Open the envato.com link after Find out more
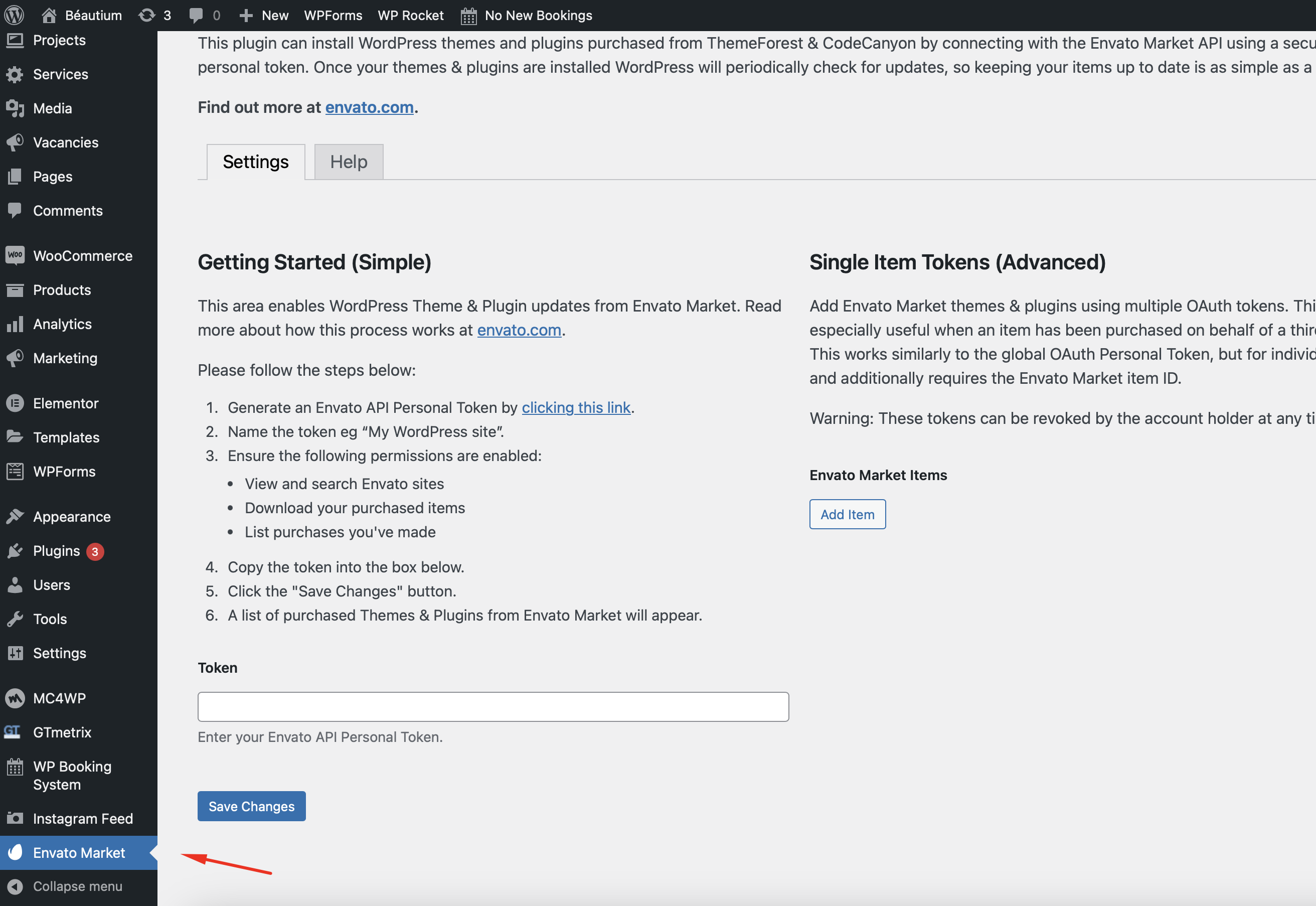Image resolution: width=1316 pixels, height=906 pixels. [x=369, y=107]
